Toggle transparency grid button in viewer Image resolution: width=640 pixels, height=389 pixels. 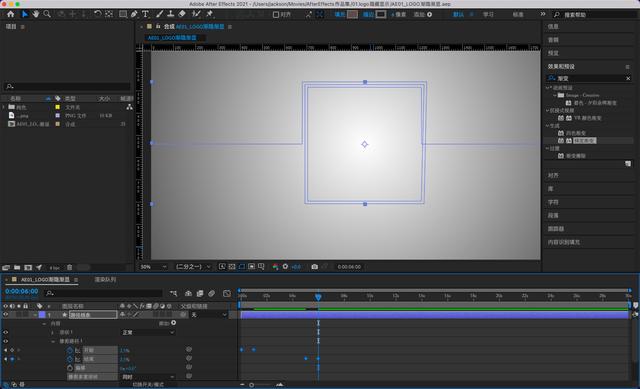(232, 267)
